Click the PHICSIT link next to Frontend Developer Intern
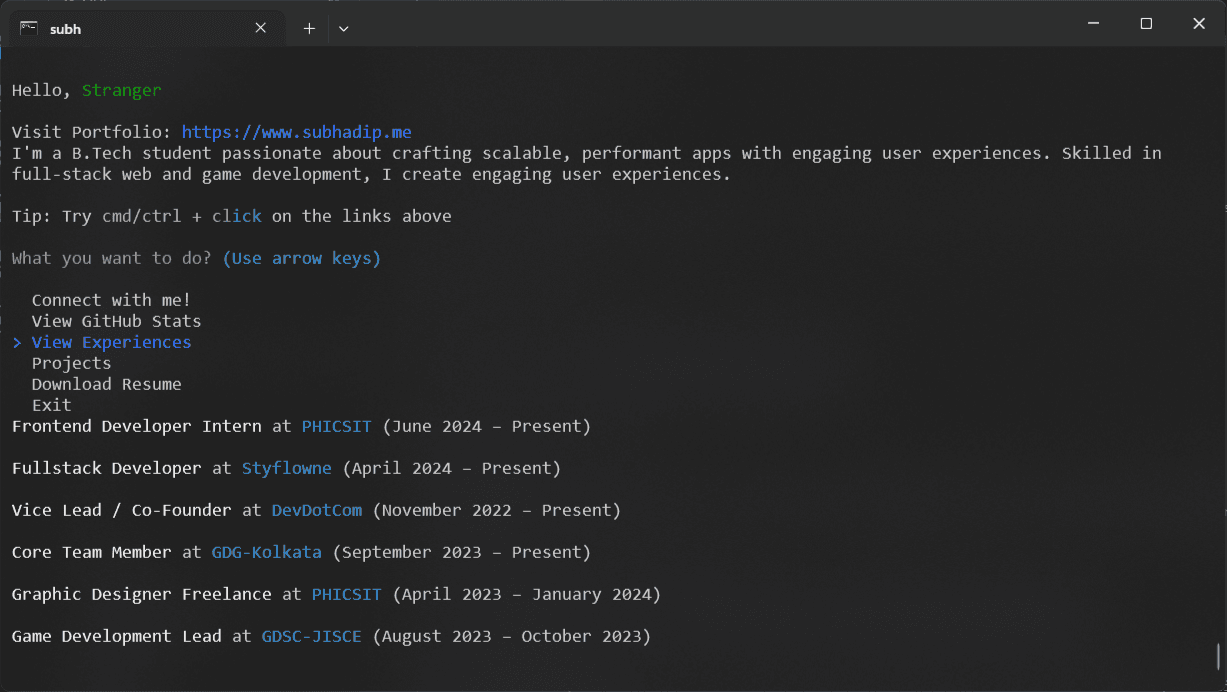1227x692 pixels. [x=336, y=426]
